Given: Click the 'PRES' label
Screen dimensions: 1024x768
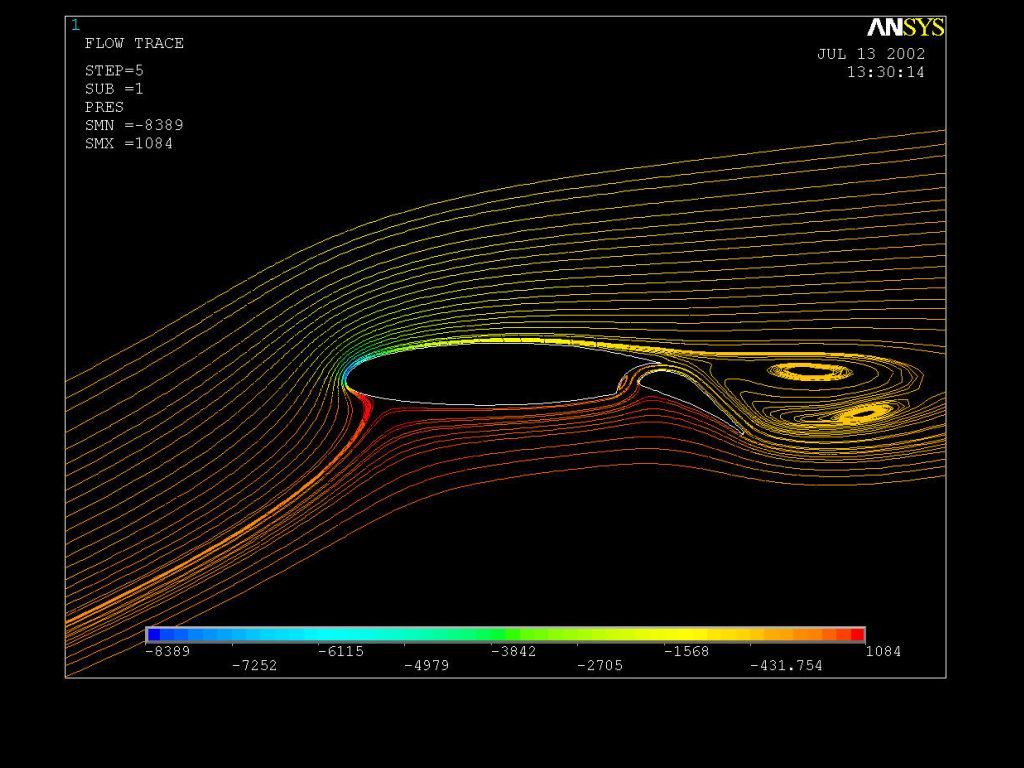Looking at the screenshot, I should pos(104,107).
